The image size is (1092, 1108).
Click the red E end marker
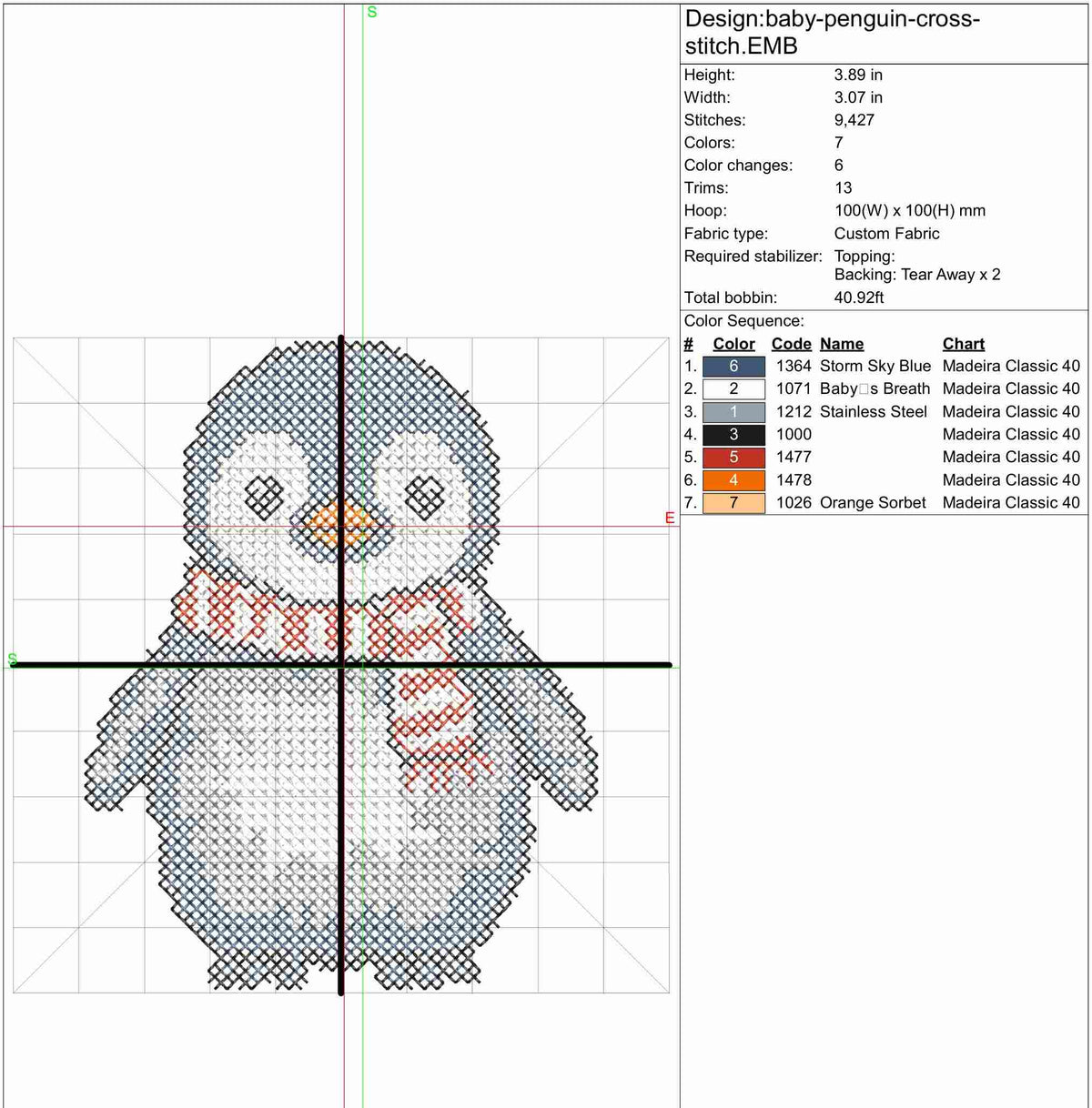click(x=670, y=518)
